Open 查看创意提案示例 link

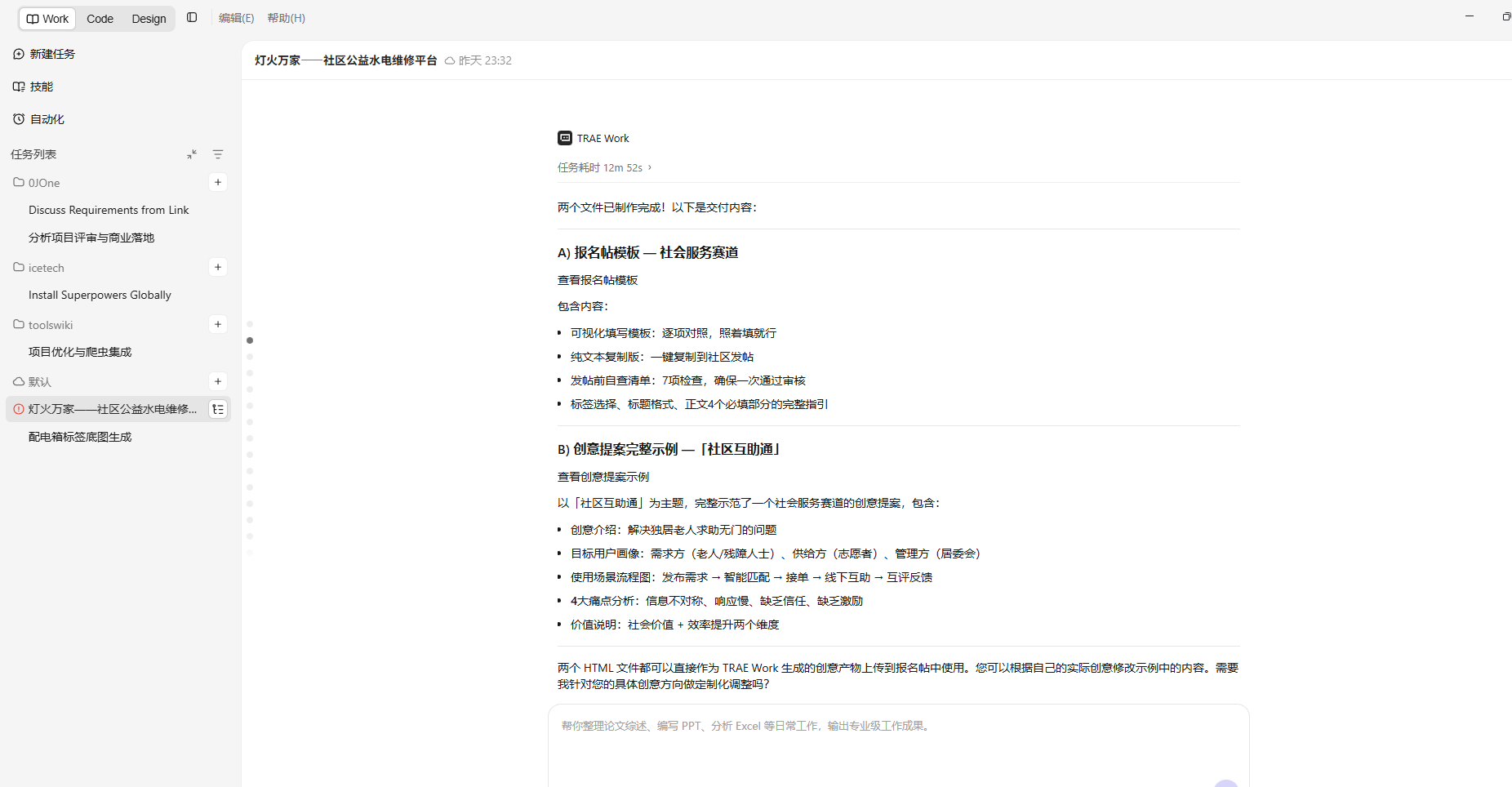coord(603,477)
